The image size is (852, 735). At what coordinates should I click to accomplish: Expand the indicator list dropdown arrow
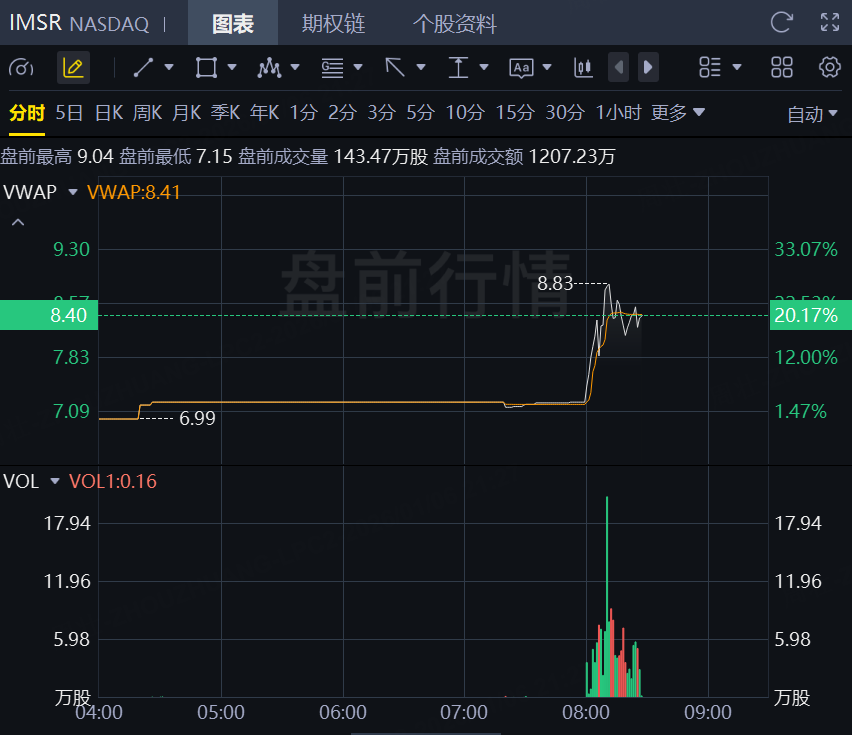(737, 67)
